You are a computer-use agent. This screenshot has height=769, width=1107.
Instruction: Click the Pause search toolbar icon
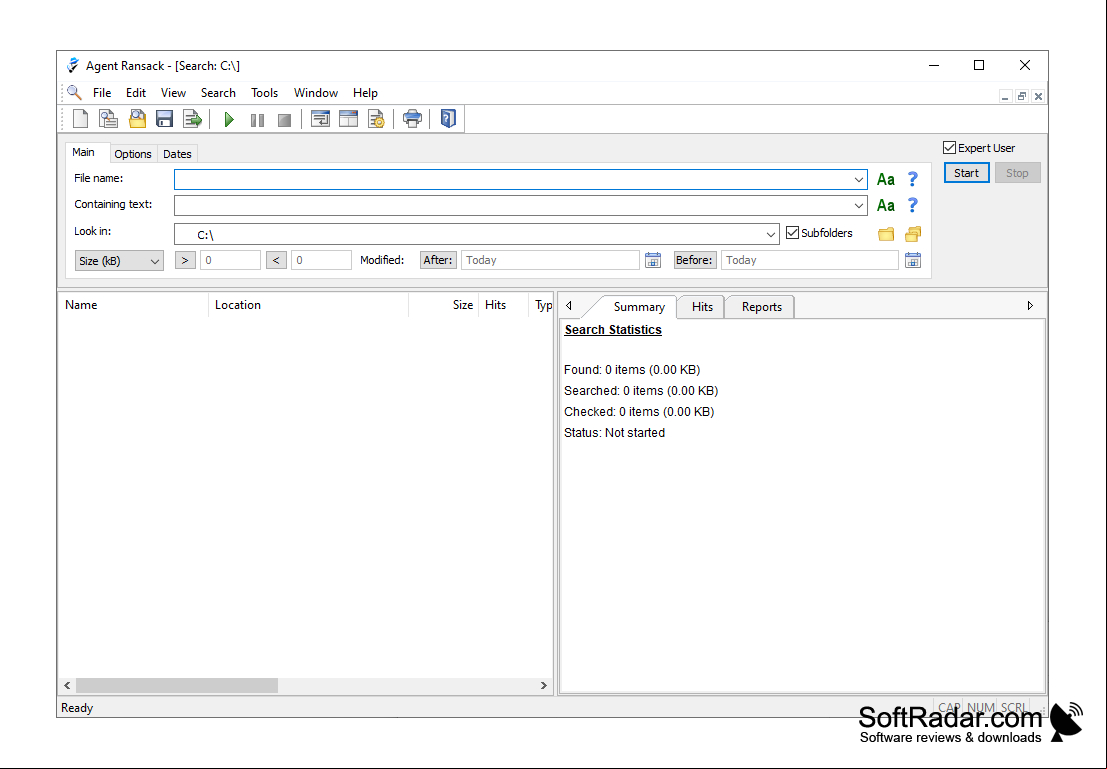click(257, 120)
